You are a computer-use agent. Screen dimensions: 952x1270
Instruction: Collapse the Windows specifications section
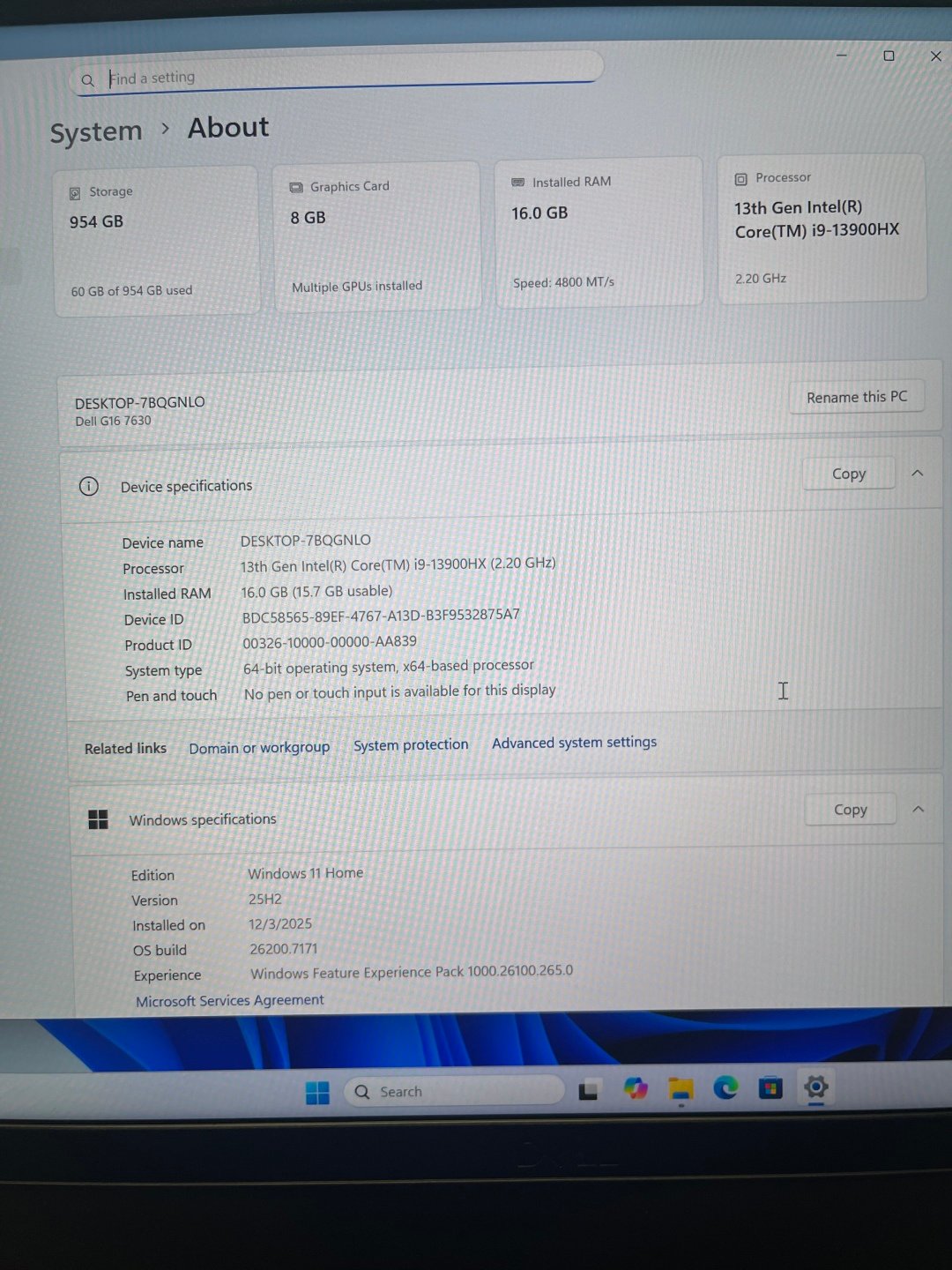(919, 809)
